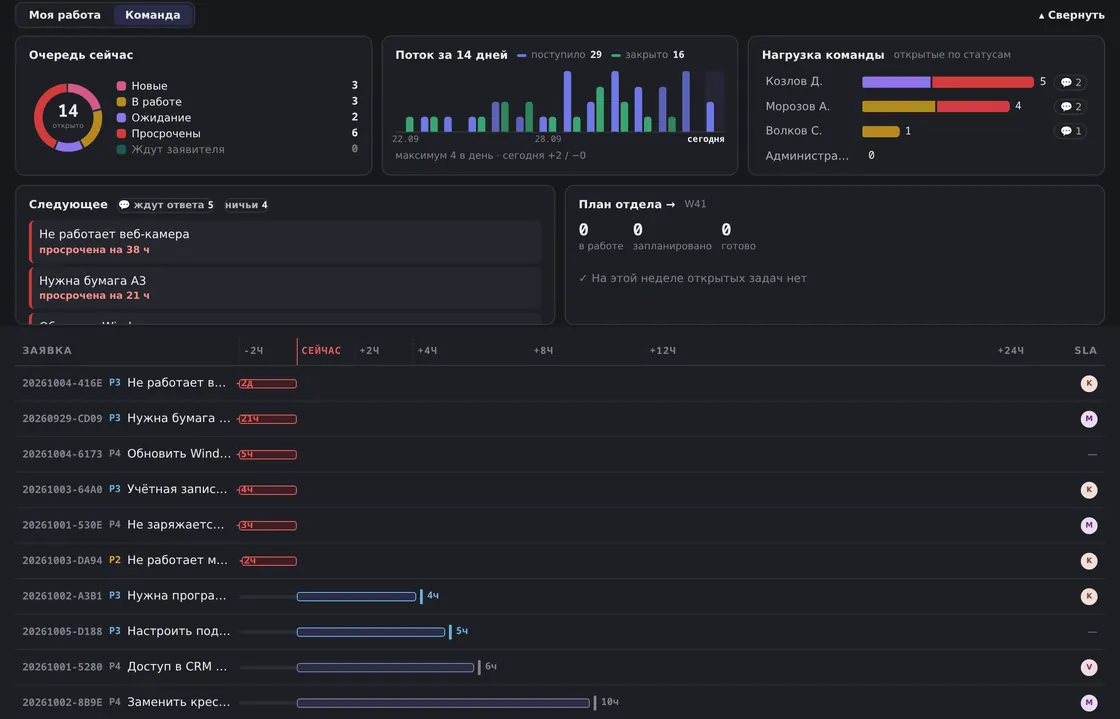Screen dimensions: 1120x719
Task: Open the comments badge for Морозов А.
Action: tap(1069, 106)
